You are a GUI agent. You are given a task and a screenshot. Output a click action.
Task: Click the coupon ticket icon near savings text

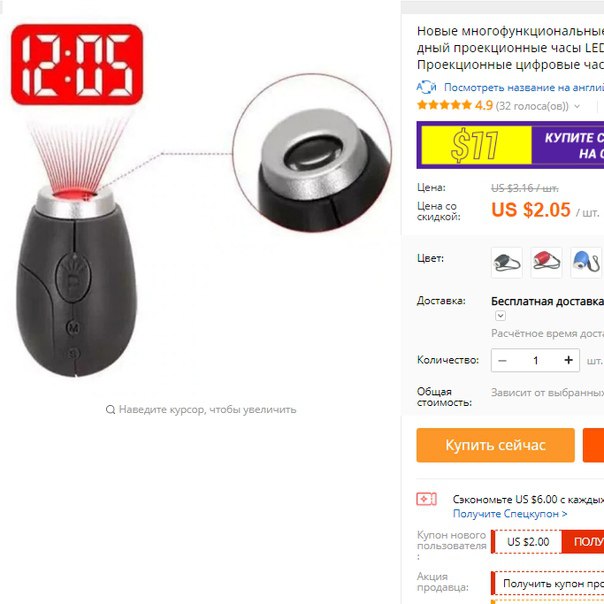(426, 499)
